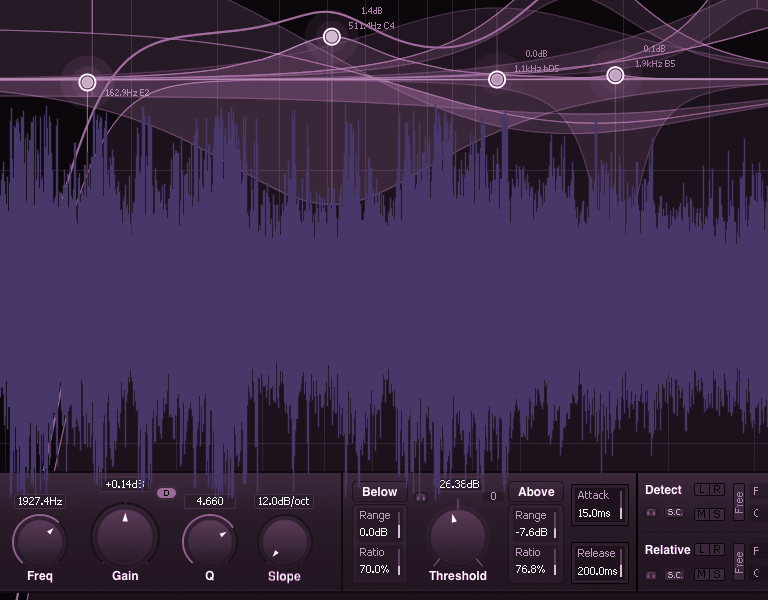Screen dimensions: 768x600
Task: Click the headphones solo icon beside Below
Action: [421, 498]
